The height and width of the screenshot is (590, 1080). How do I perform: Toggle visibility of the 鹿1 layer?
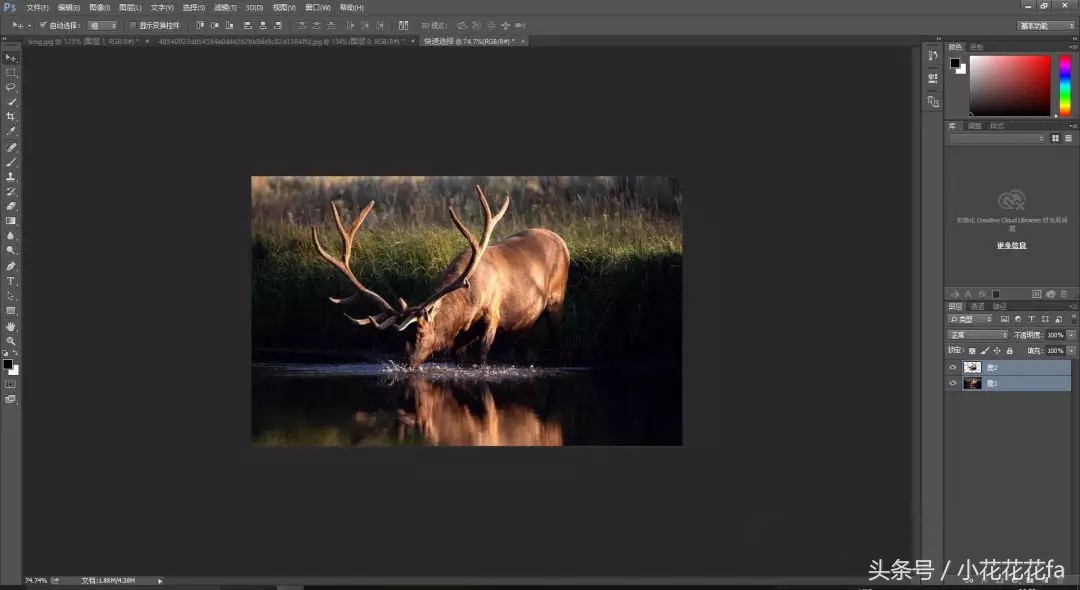point(953,383)
